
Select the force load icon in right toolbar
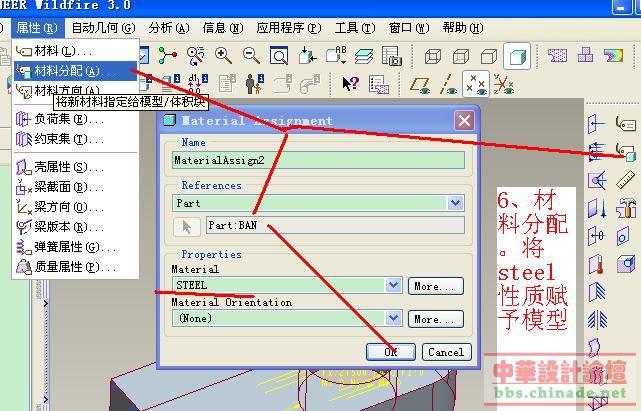pyautogui.click(x=596, y=123)
